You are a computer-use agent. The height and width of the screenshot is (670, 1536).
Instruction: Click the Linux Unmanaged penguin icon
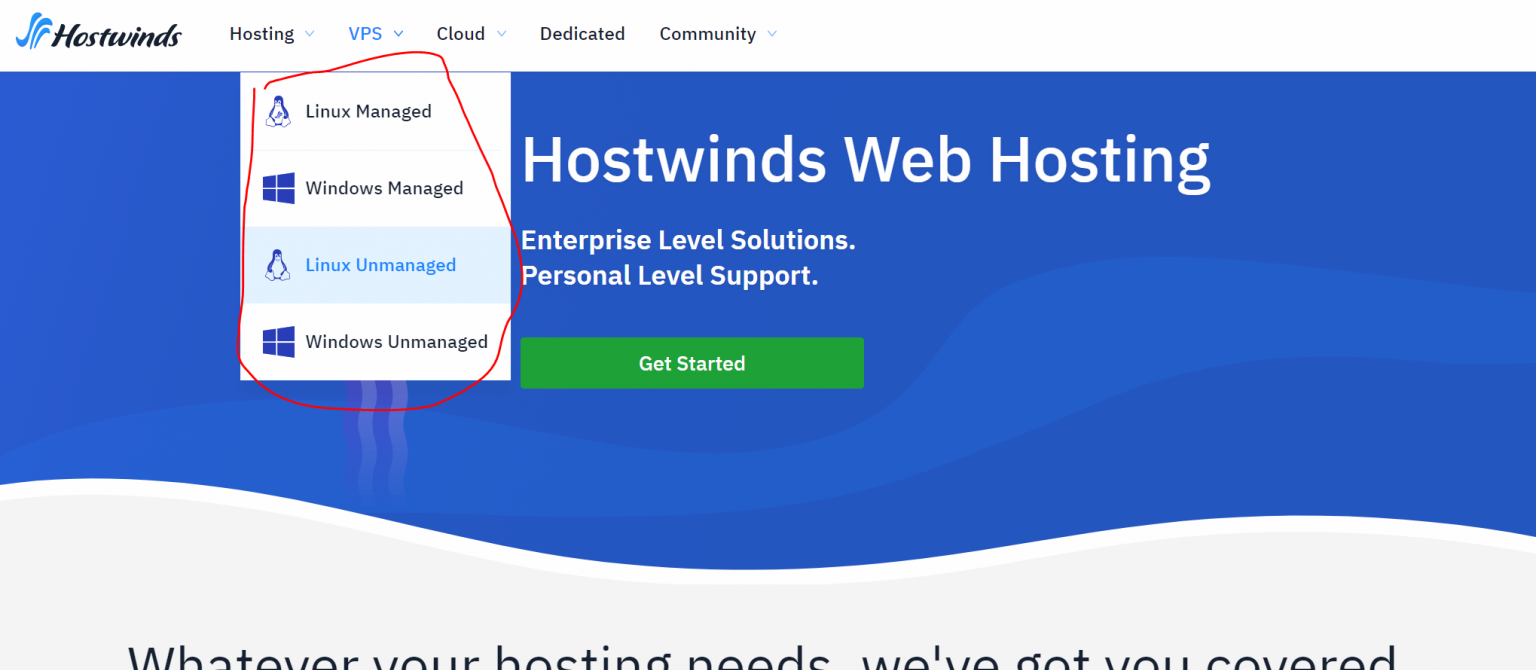point(278,265)
